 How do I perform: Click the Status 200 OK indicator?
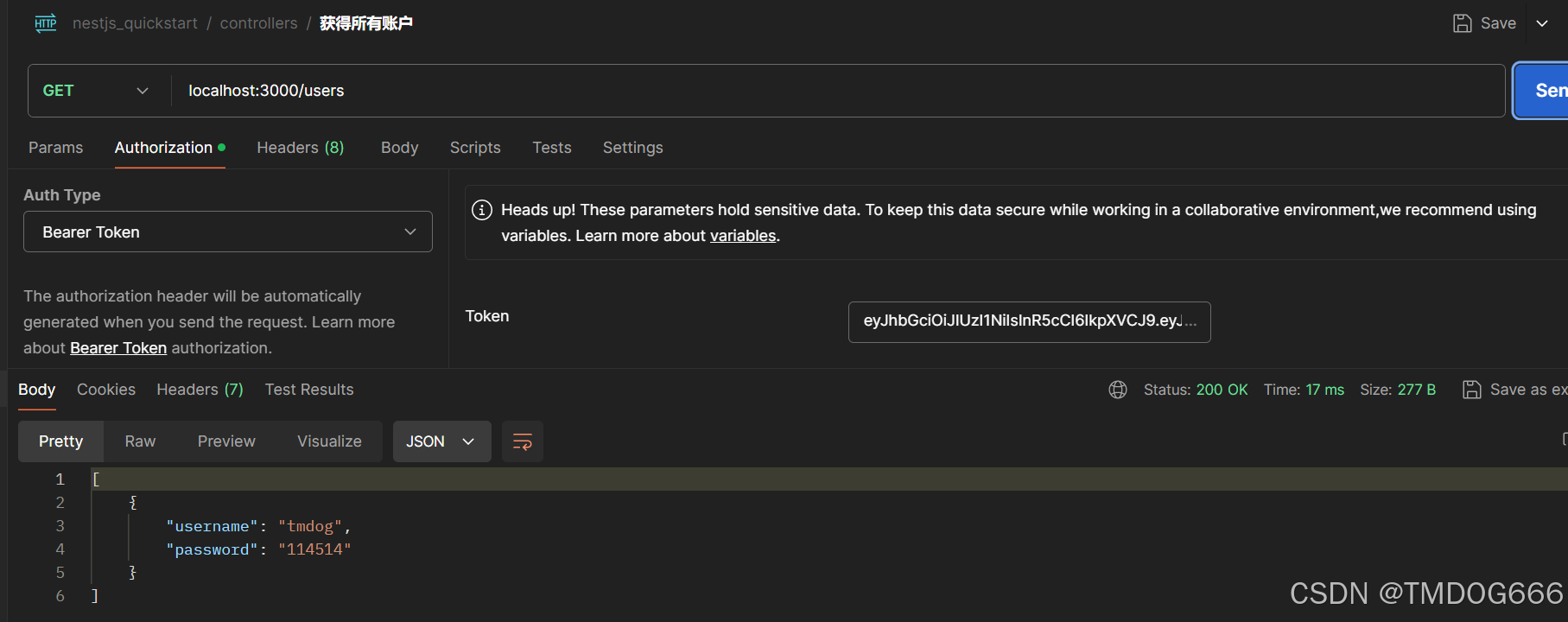pos(1196,390)
